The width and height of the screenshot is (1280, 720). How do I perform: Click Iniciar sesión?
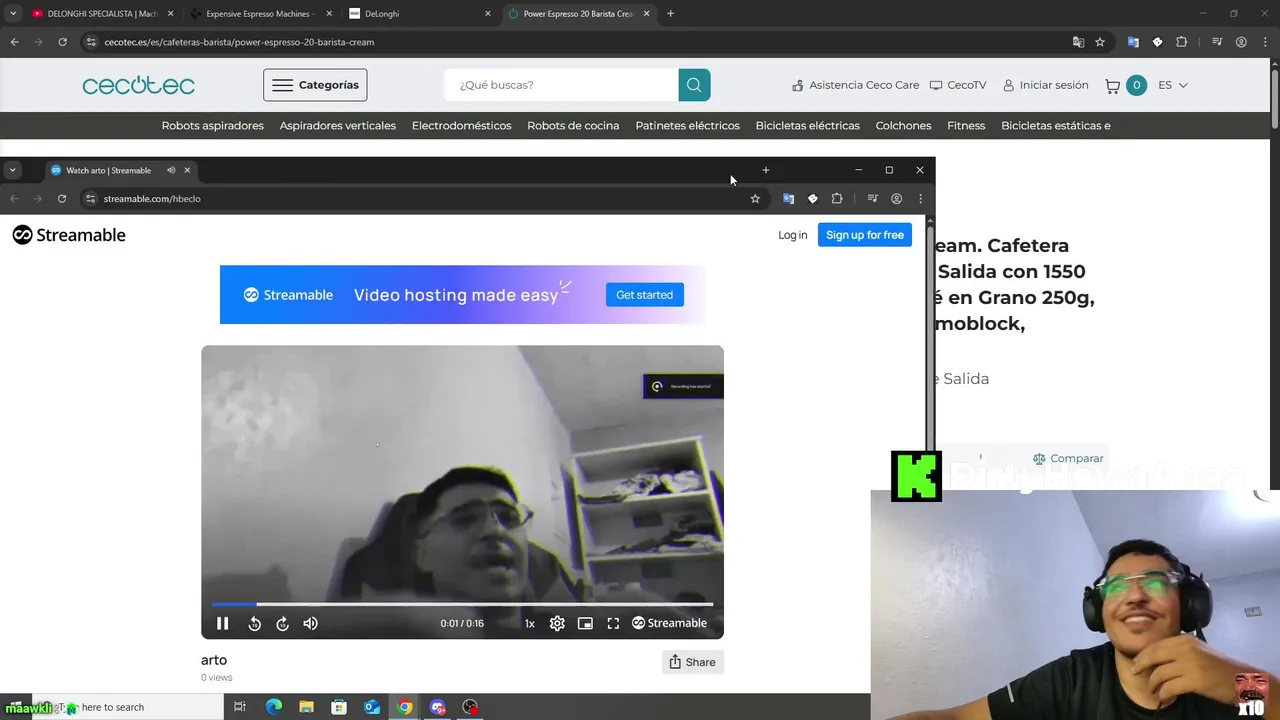coord(1045,85)
